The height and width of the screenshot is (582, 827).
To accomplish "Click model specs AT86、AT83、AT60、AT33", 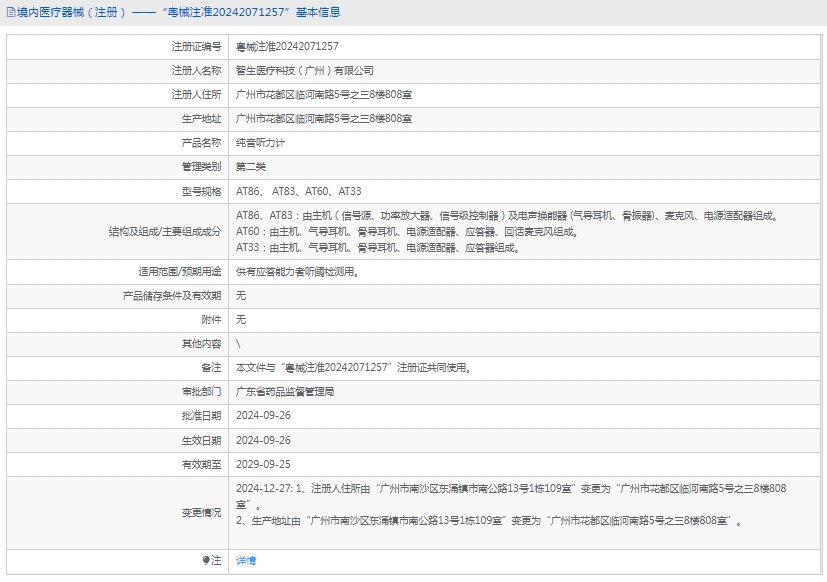I will tap(299, 191).
